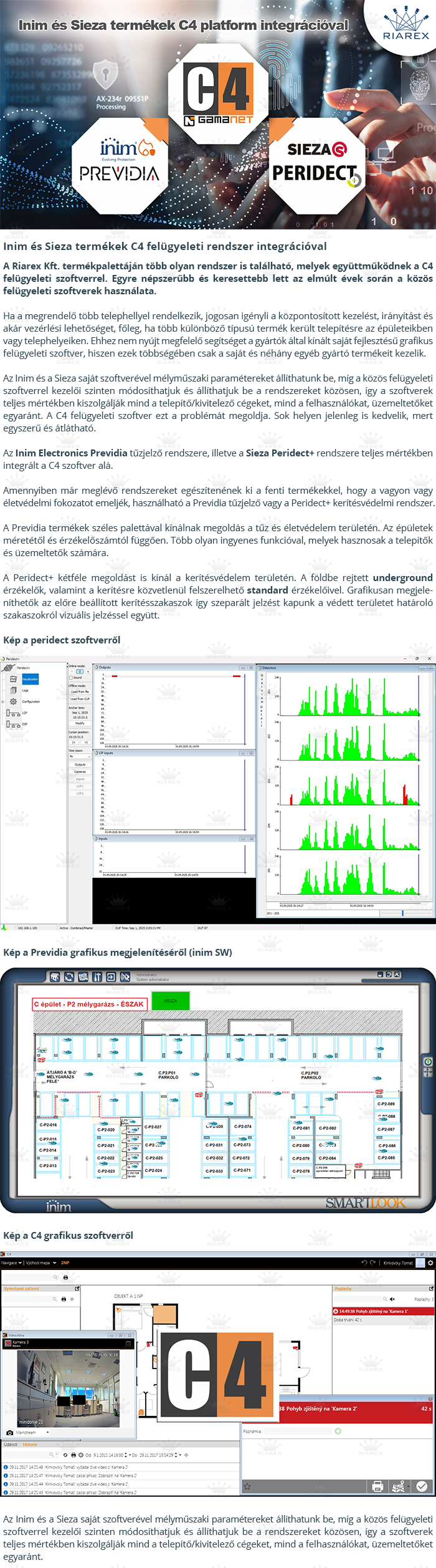Select the Události tab

point(11,1444)
